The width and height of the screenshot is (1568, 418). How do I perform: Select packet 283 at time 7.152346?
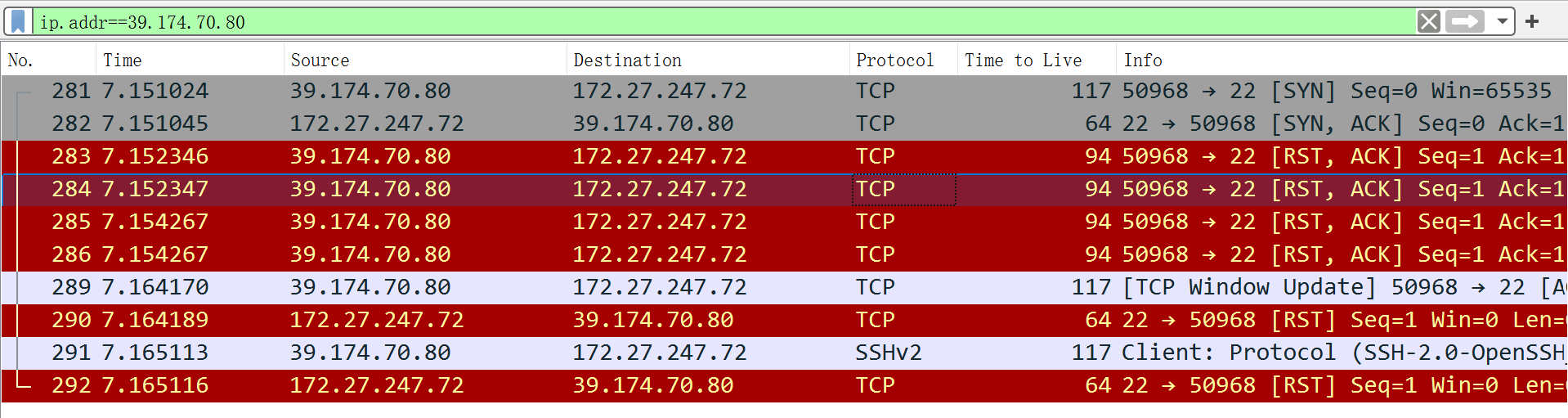[784, 156]
